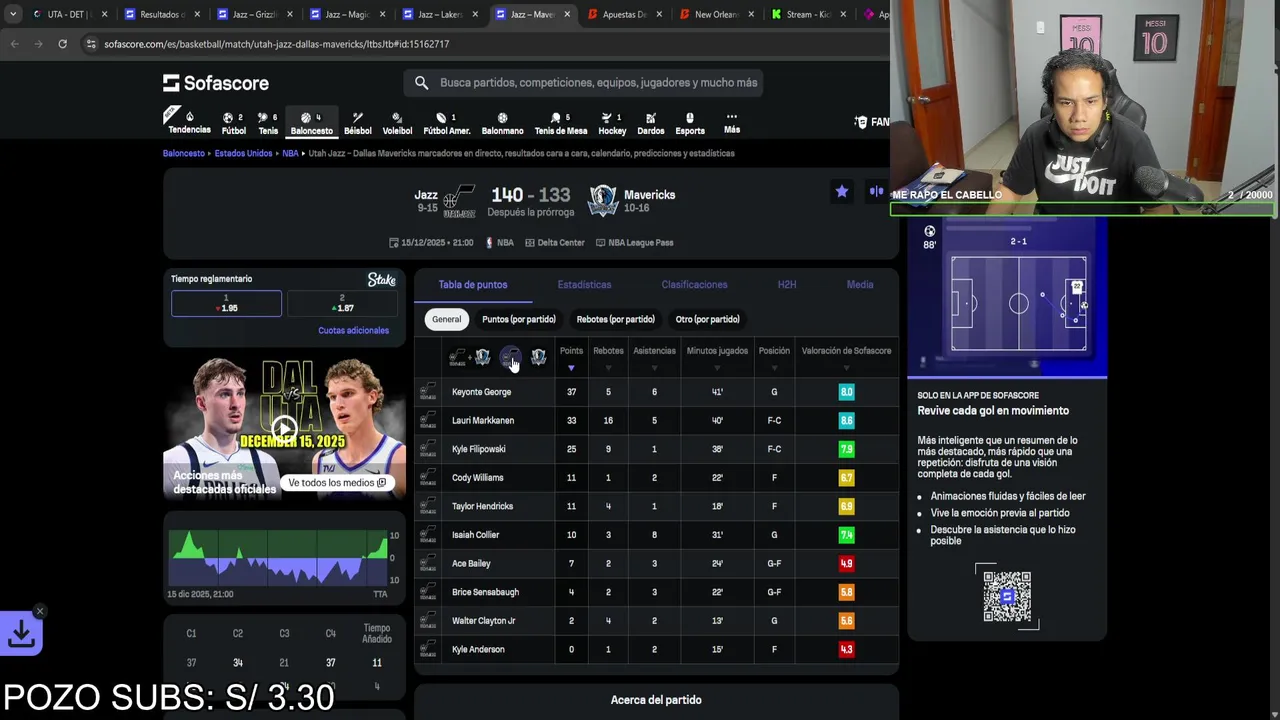
Task: Open the Fútbol sport section
Action: [233, 123]
